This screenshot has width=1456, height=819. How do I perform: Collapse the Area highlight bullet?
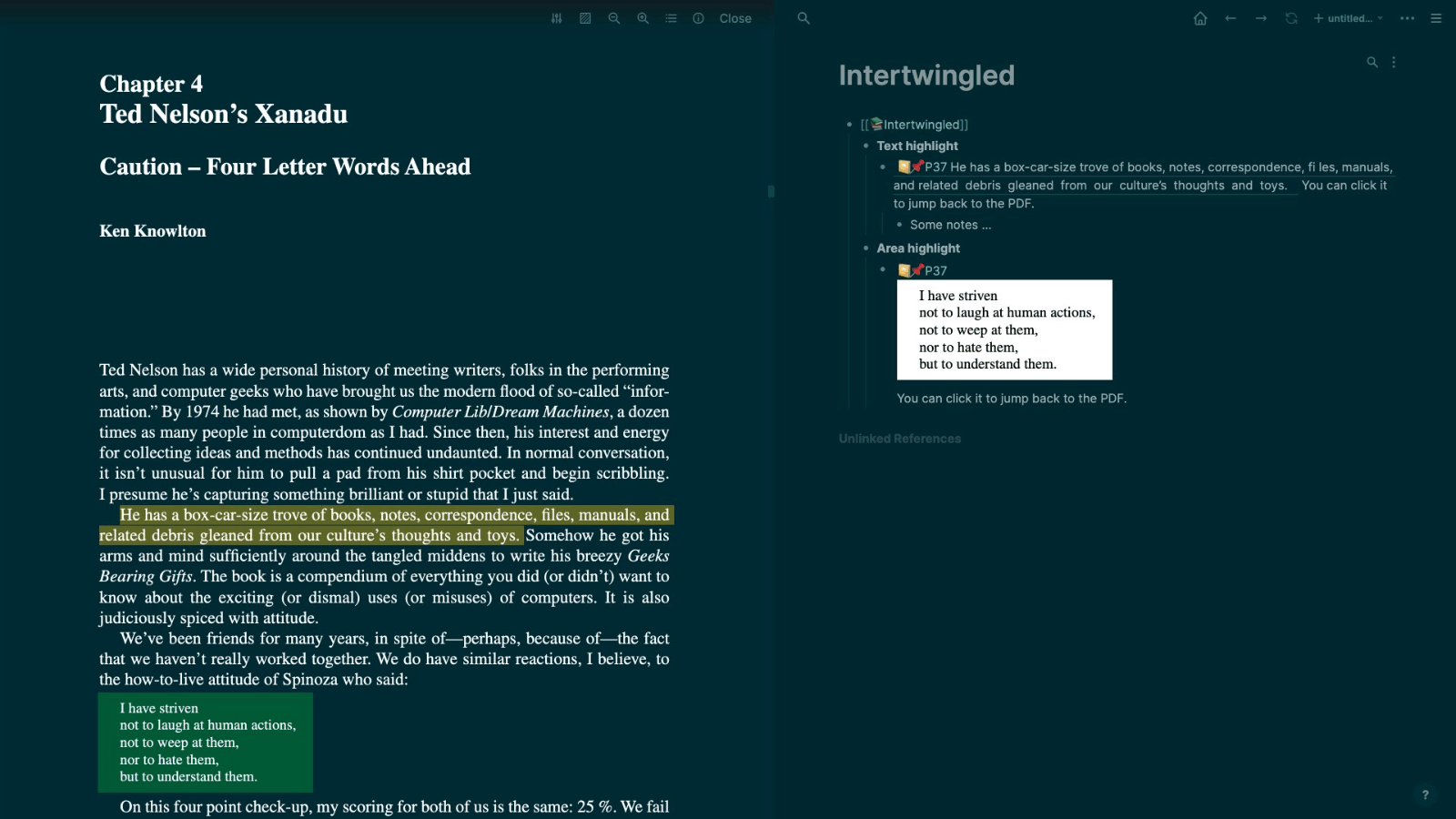[865, 248]
